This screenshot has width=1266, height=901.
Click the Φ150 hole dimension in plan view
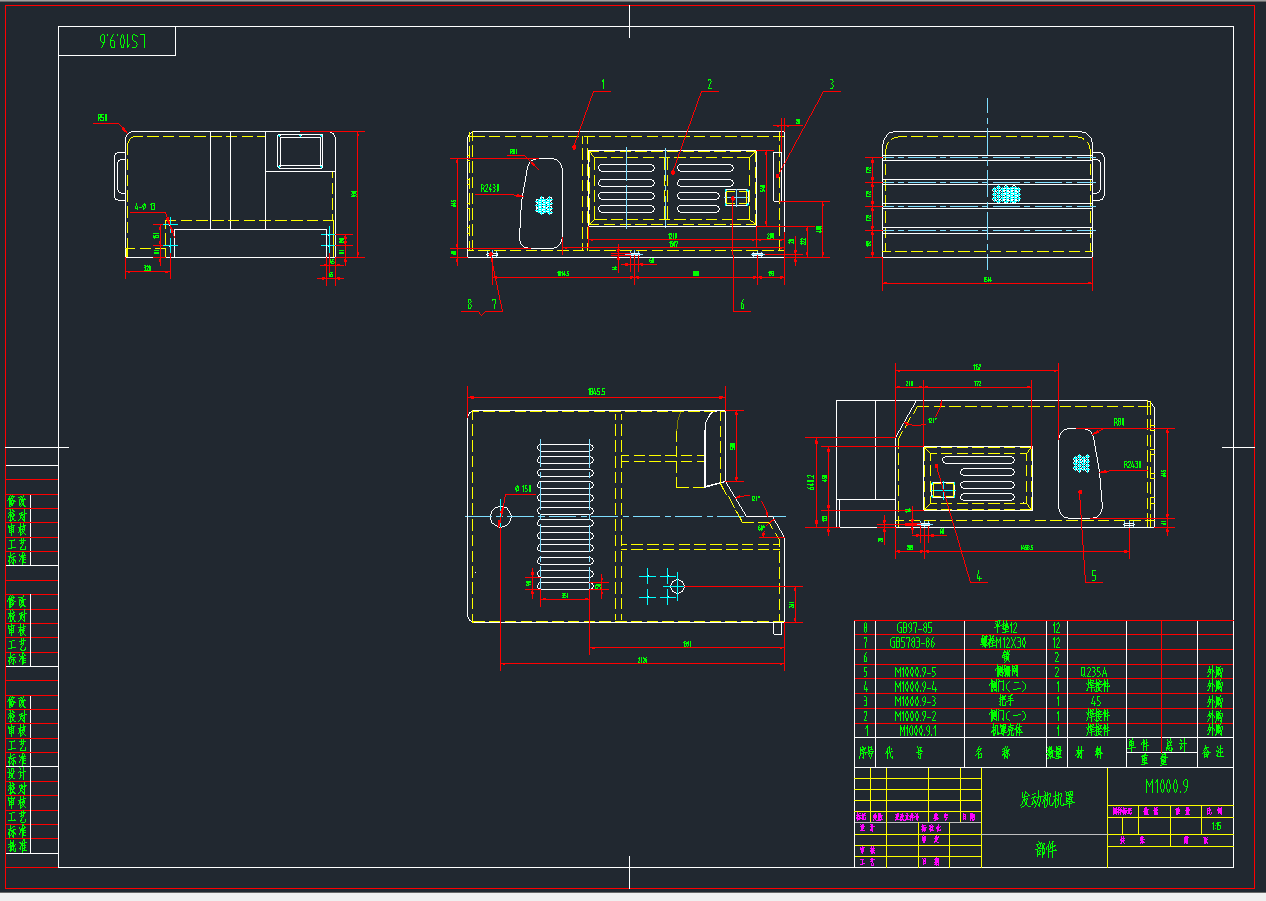pos(522,489)
